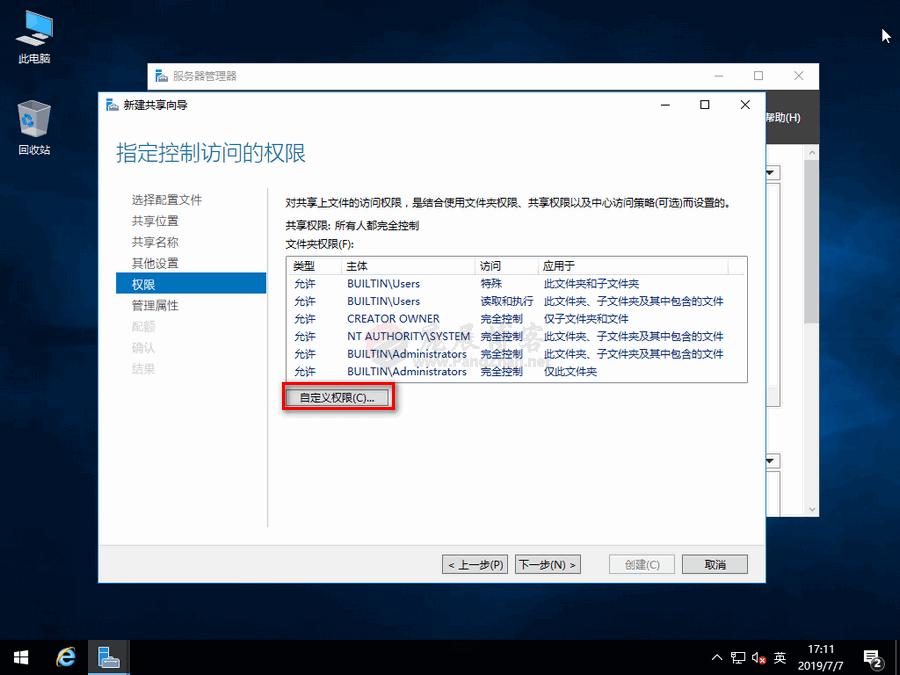Click the 新建共享向导 wizard icon

coord(112,104)
